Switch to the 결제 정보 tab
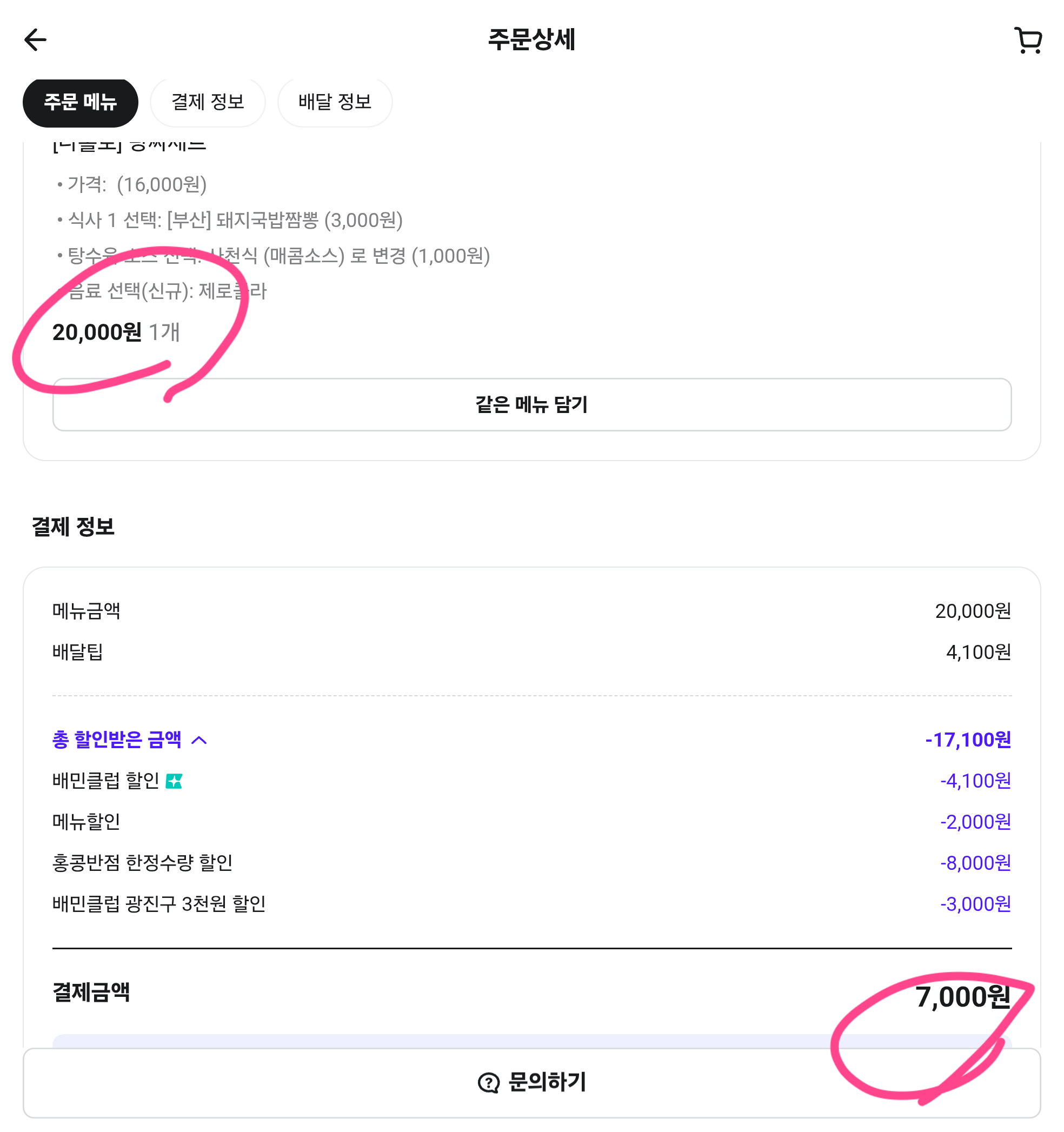 [x=208, y=103]
